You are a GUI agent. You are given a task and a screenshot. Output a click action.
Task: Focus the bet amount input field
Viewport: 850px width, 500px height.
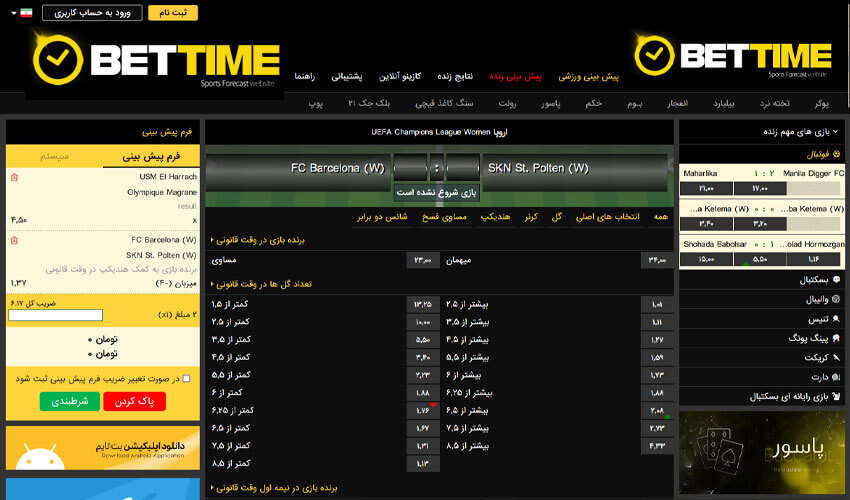55,315
